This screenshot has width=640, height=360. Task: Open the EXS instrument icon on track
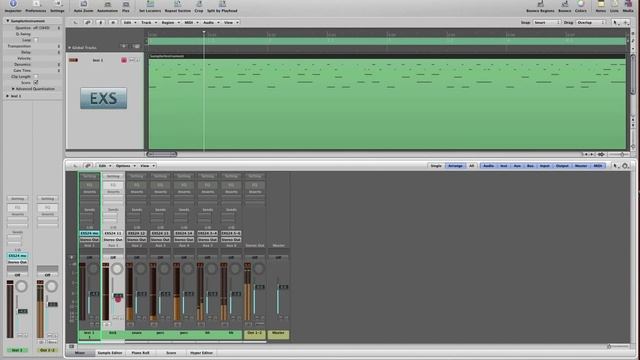103,98
